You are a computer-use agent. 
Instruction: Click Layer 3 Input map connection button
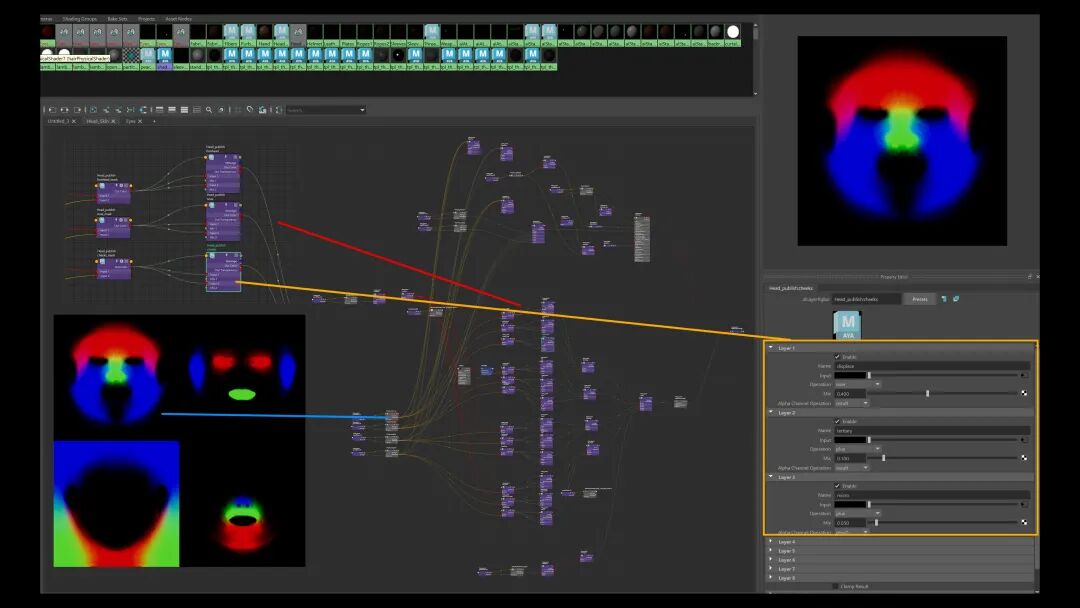coord(1024,505)
